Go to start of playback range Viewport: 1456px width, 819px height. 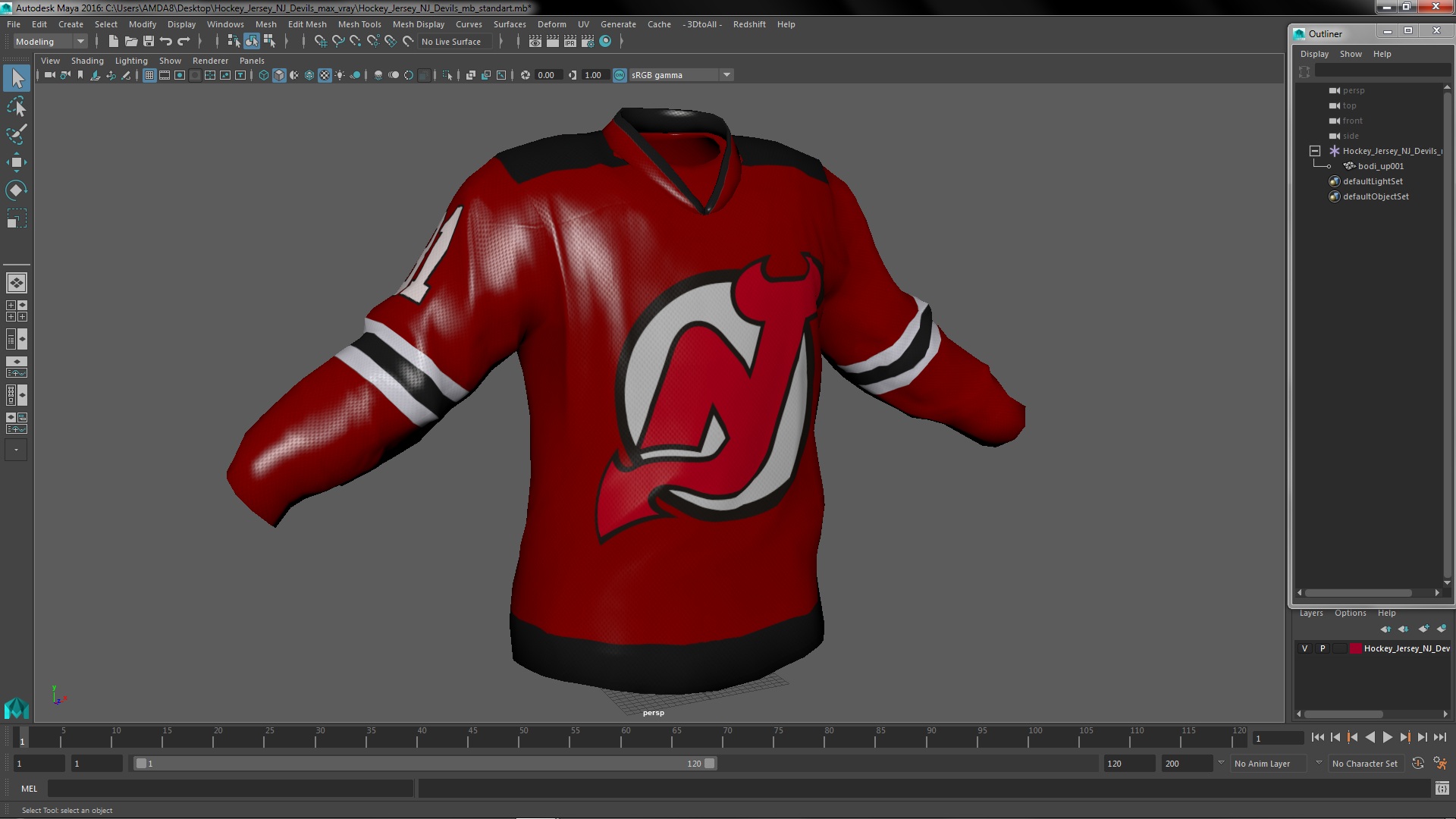[x=1317, y=737]
